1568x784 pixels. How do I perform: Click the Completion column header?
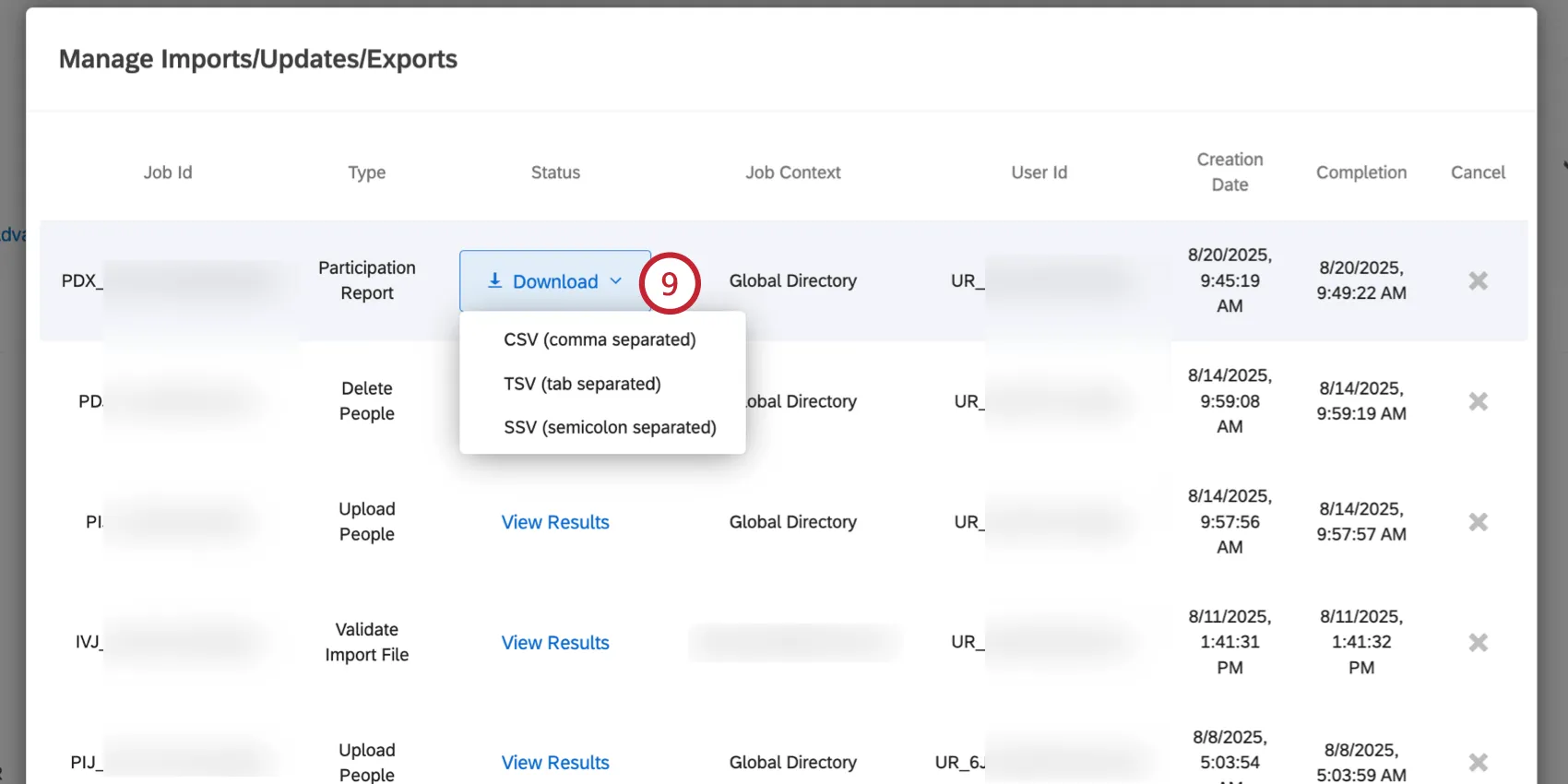1361,172
